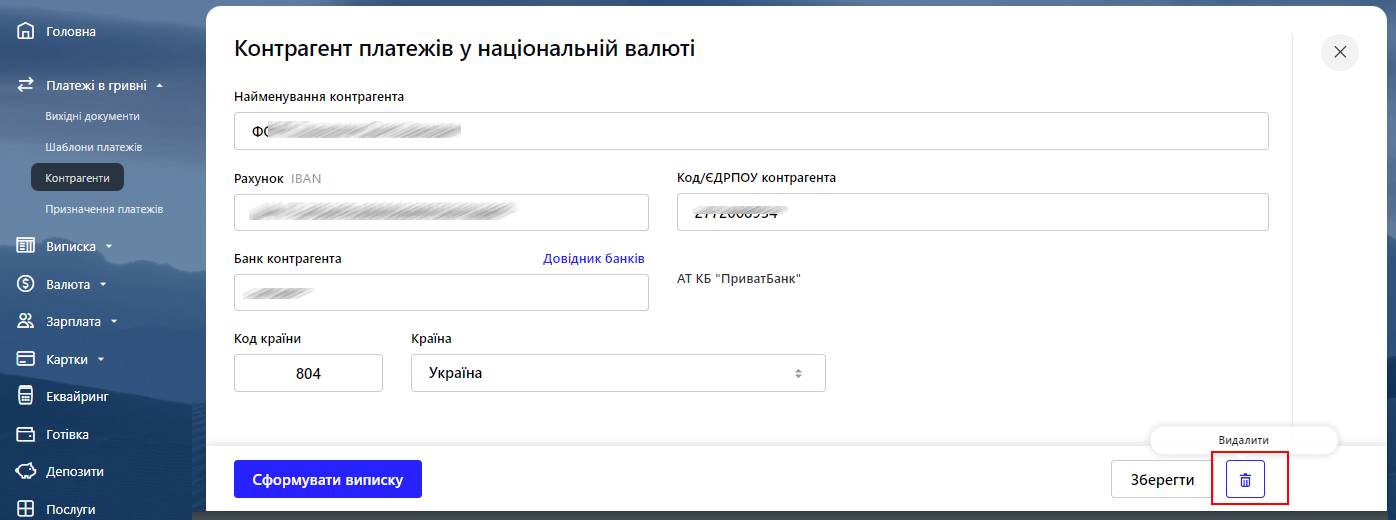Click the Картки card icon
The width and height of the screenshot is (1396, 520).
point(26,359)
